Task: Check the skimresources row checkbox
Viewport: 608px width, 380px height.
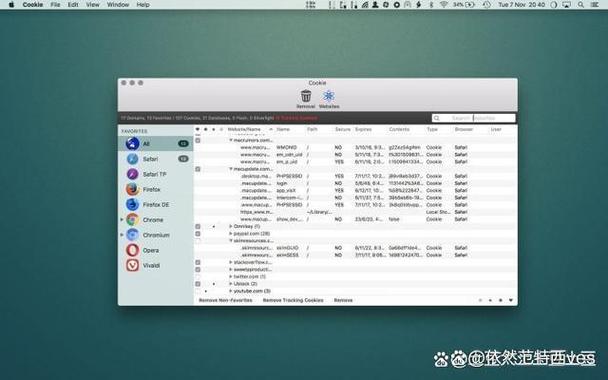Action: 198,241
